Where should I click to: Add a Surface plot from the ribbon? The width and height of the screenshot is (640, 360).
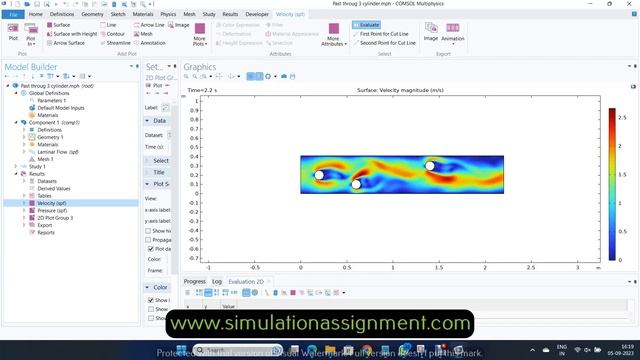[x=58, y=25]
